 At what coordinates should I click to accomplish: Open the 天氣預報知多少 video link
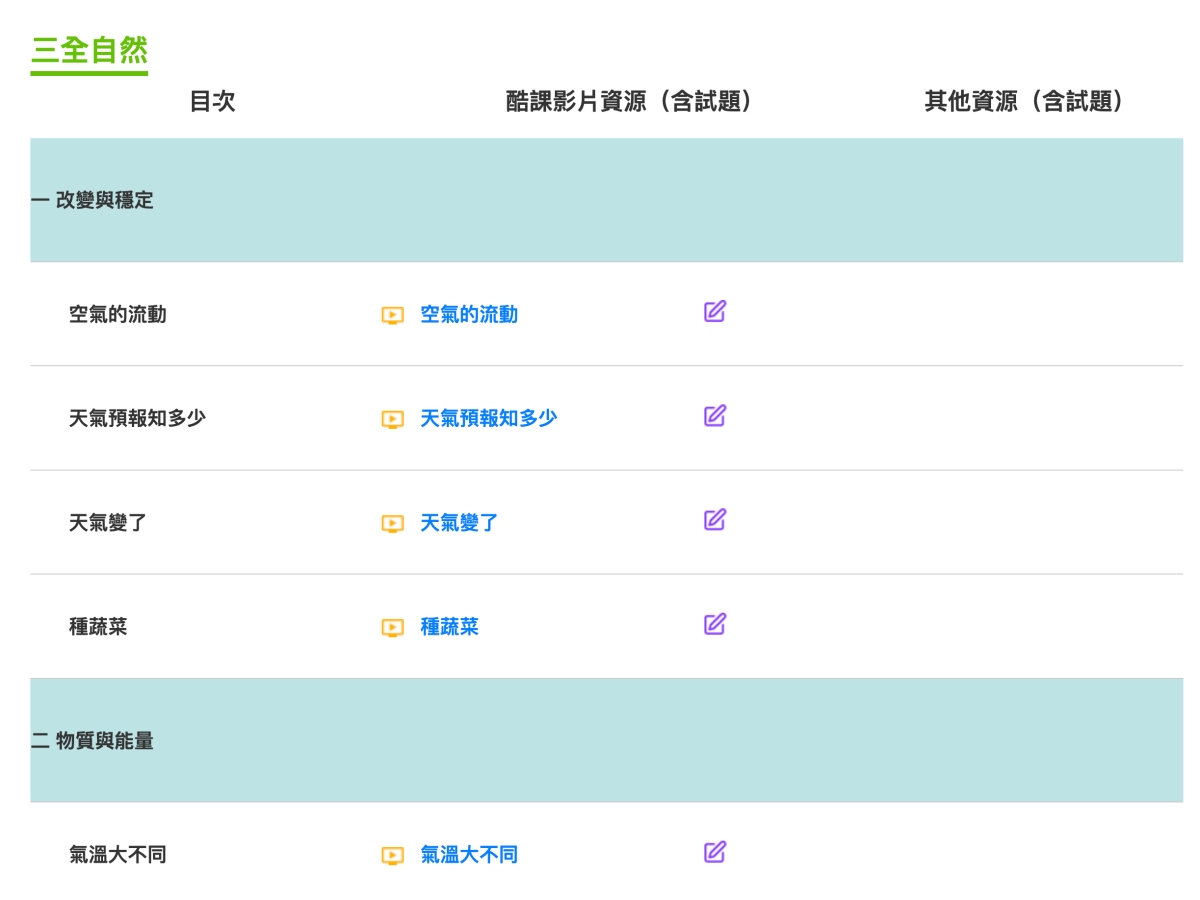(488, 419)
